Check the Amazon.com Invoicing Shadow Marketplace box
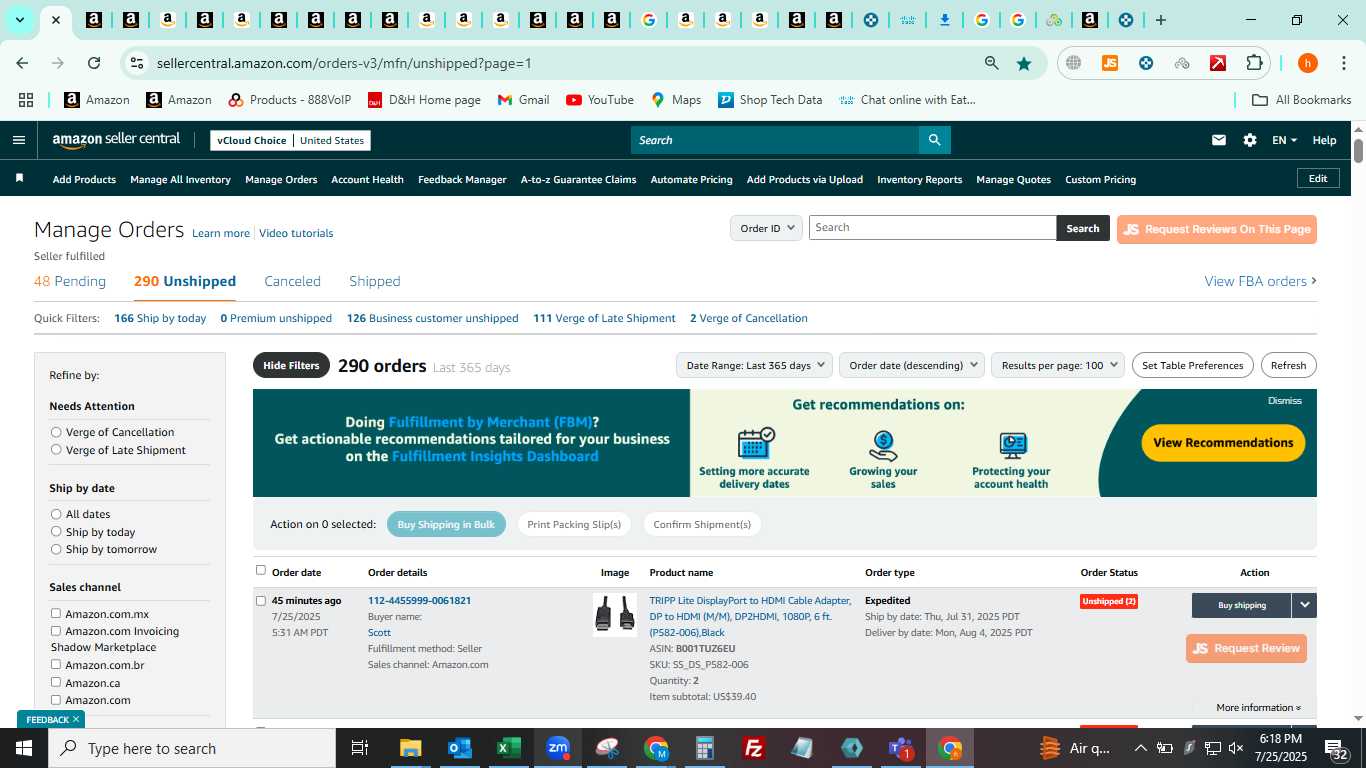1366x768 pixels. 56,631
